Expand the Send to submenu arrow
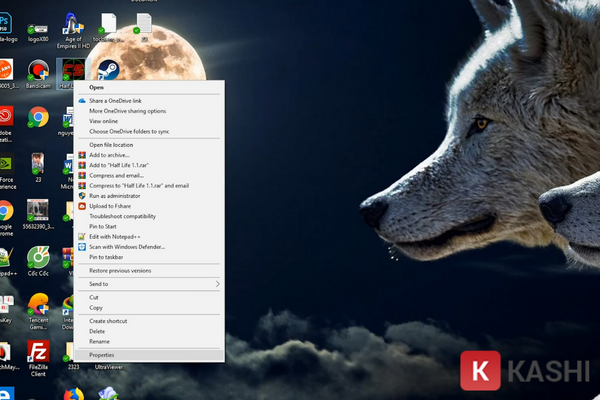The image size is (600, 400). (217, 284)
